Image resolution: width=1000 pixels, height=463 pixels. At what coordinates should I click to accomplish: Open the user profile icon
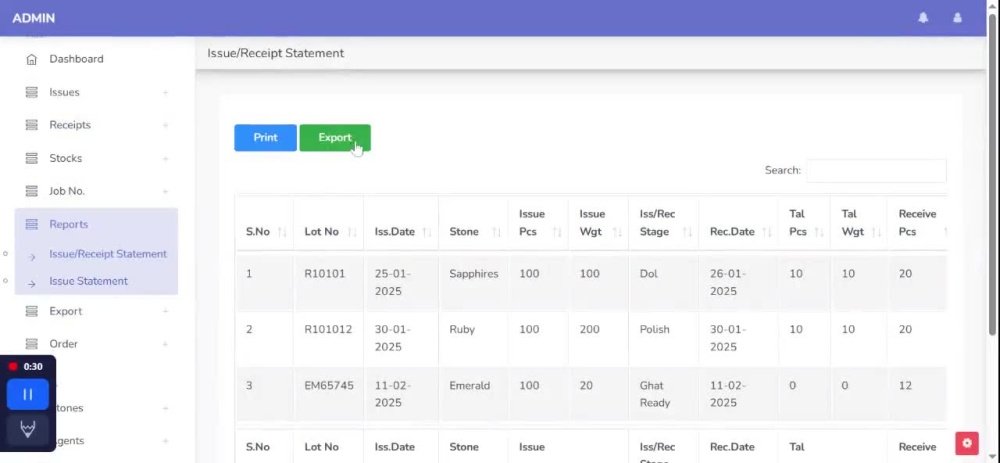click(957, 18)
